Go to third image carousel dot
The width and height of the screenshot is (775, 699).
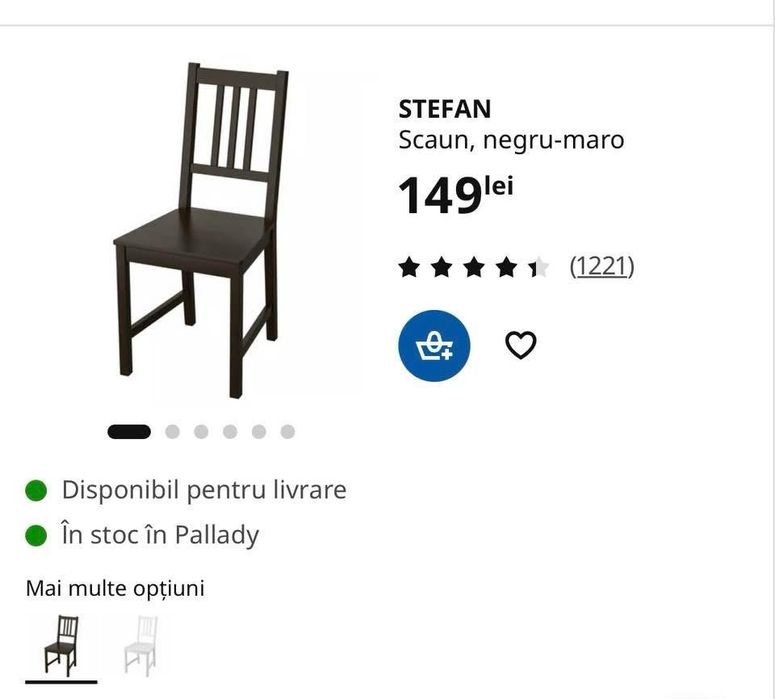pos(201,432)
